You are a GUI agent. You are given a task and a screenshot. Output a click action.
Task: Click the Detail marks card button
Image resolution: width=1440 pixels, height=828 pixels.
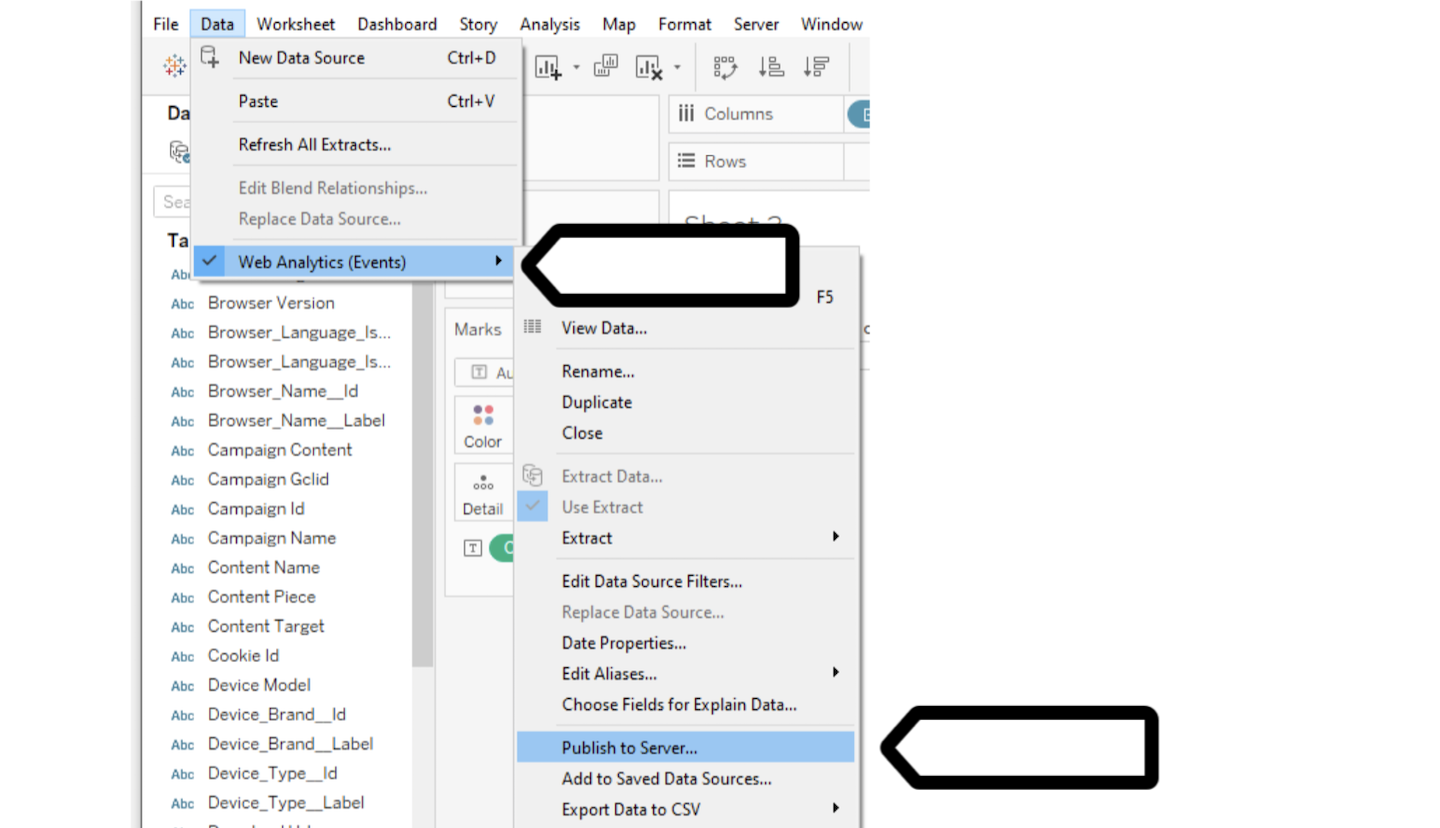click(x=483, y=493)
